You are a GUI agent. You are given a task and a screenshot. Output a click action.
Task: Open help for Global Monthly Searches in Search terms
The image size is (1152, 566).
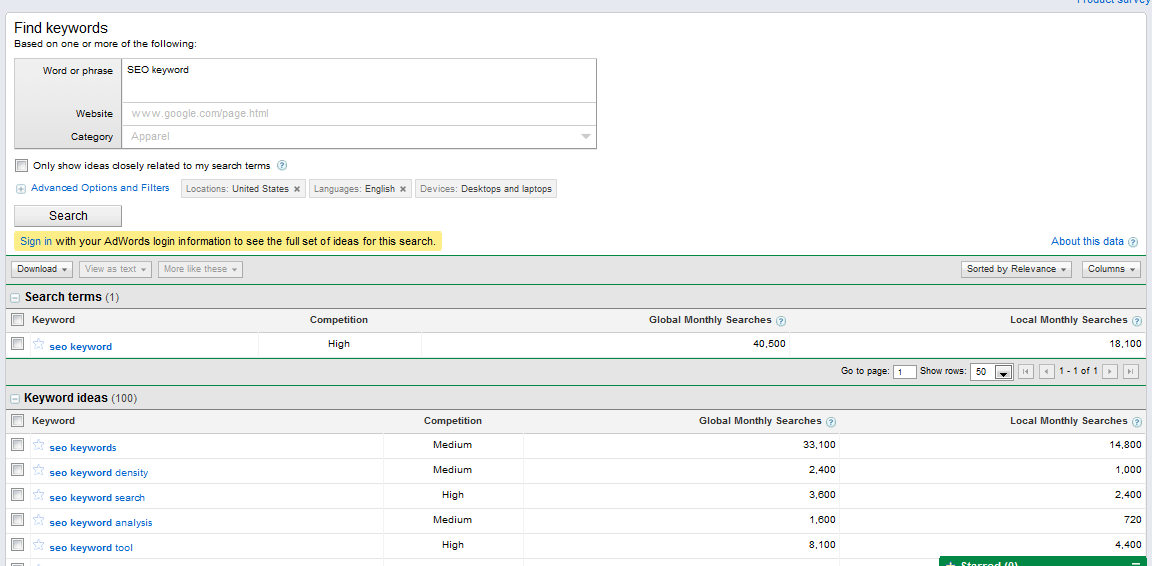point(781,321)
